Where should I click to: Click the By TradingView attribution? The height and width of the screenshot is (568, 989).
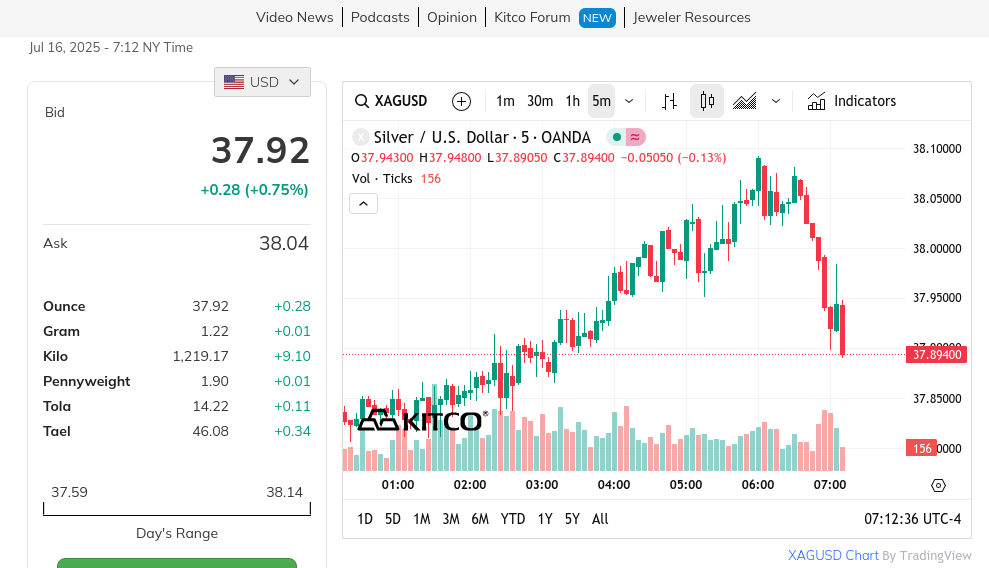[927, 555]
